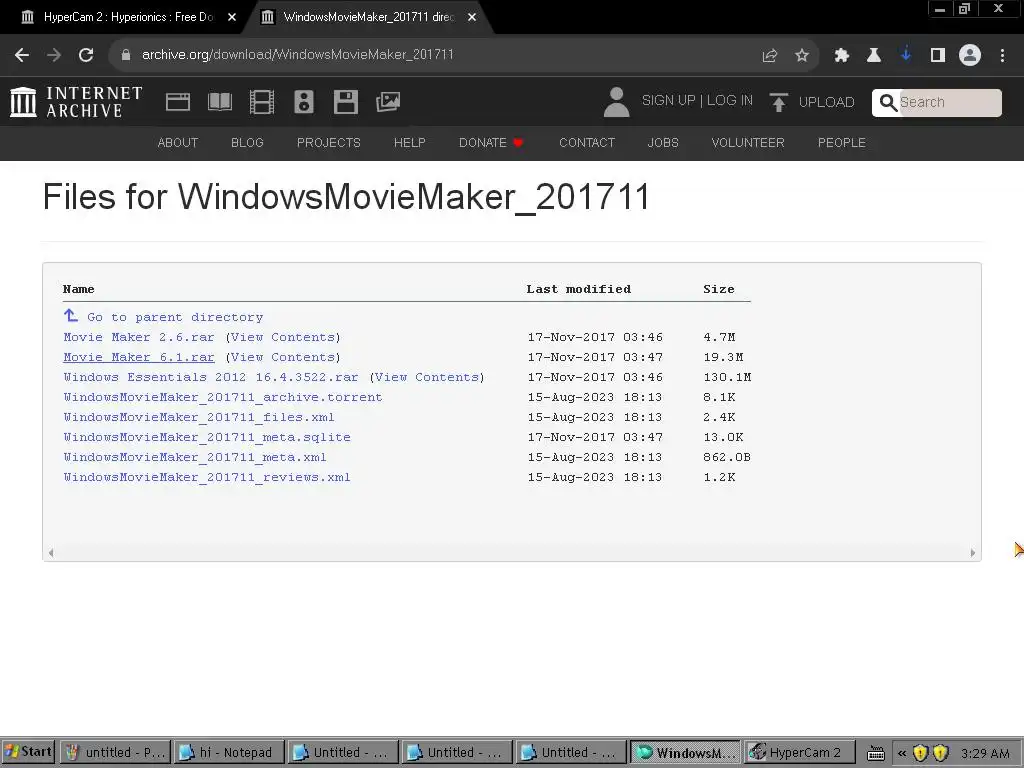The width and height of the screenshot is (1024, 768).
Task: Open the HELP menu item
Action: 409,143
